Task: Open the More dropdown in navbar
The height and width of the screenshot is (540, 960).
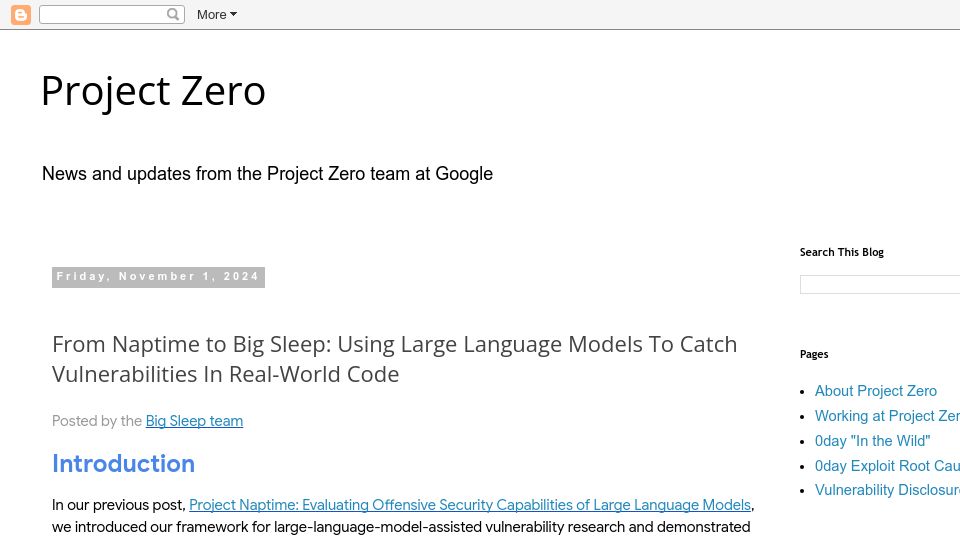Action: pyautogui.click(x=217, y=15)
